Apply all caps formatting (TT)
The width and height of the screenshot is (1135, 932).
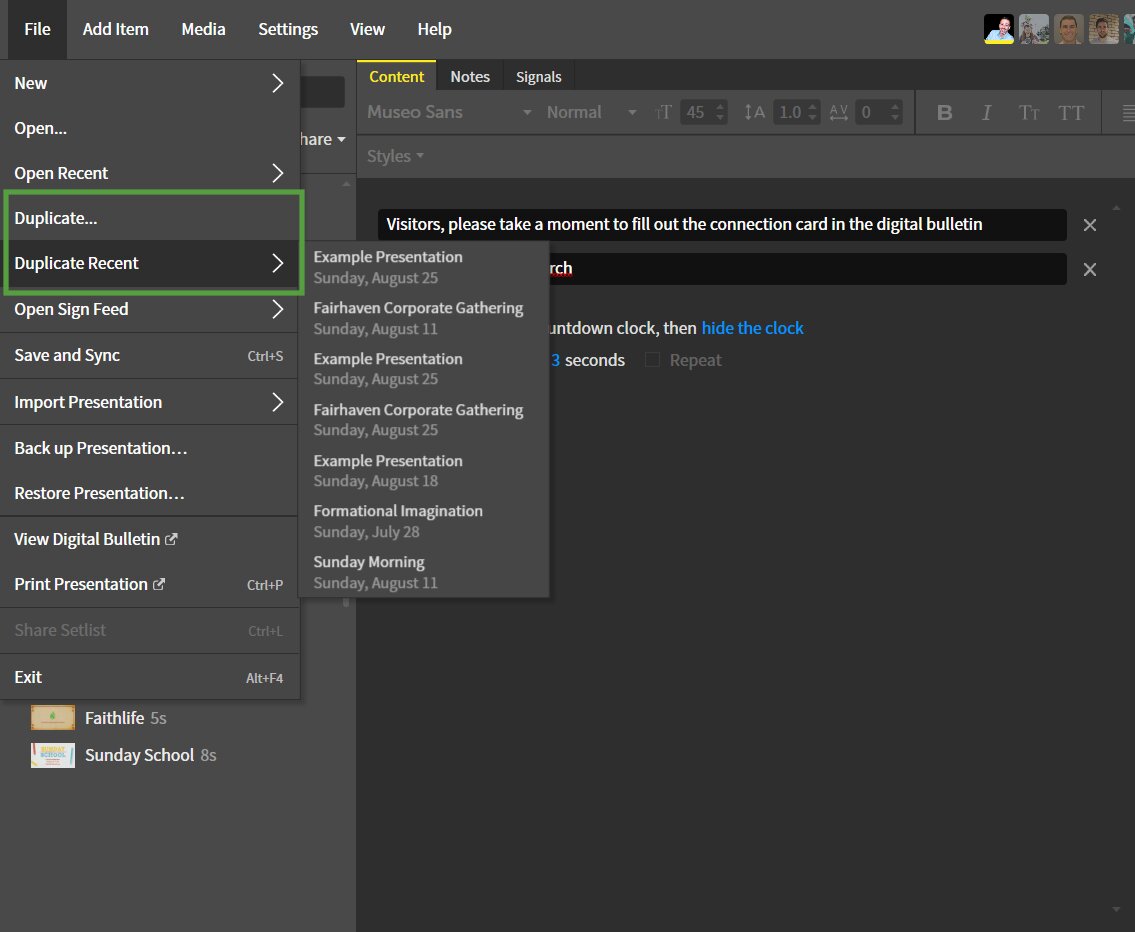click(1071, 113)
